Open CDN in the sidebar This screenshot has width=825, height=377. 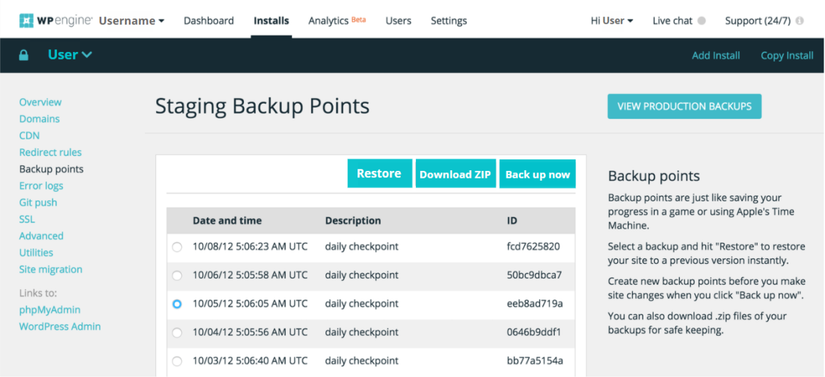pyautogui.click(x=29, y=136)
